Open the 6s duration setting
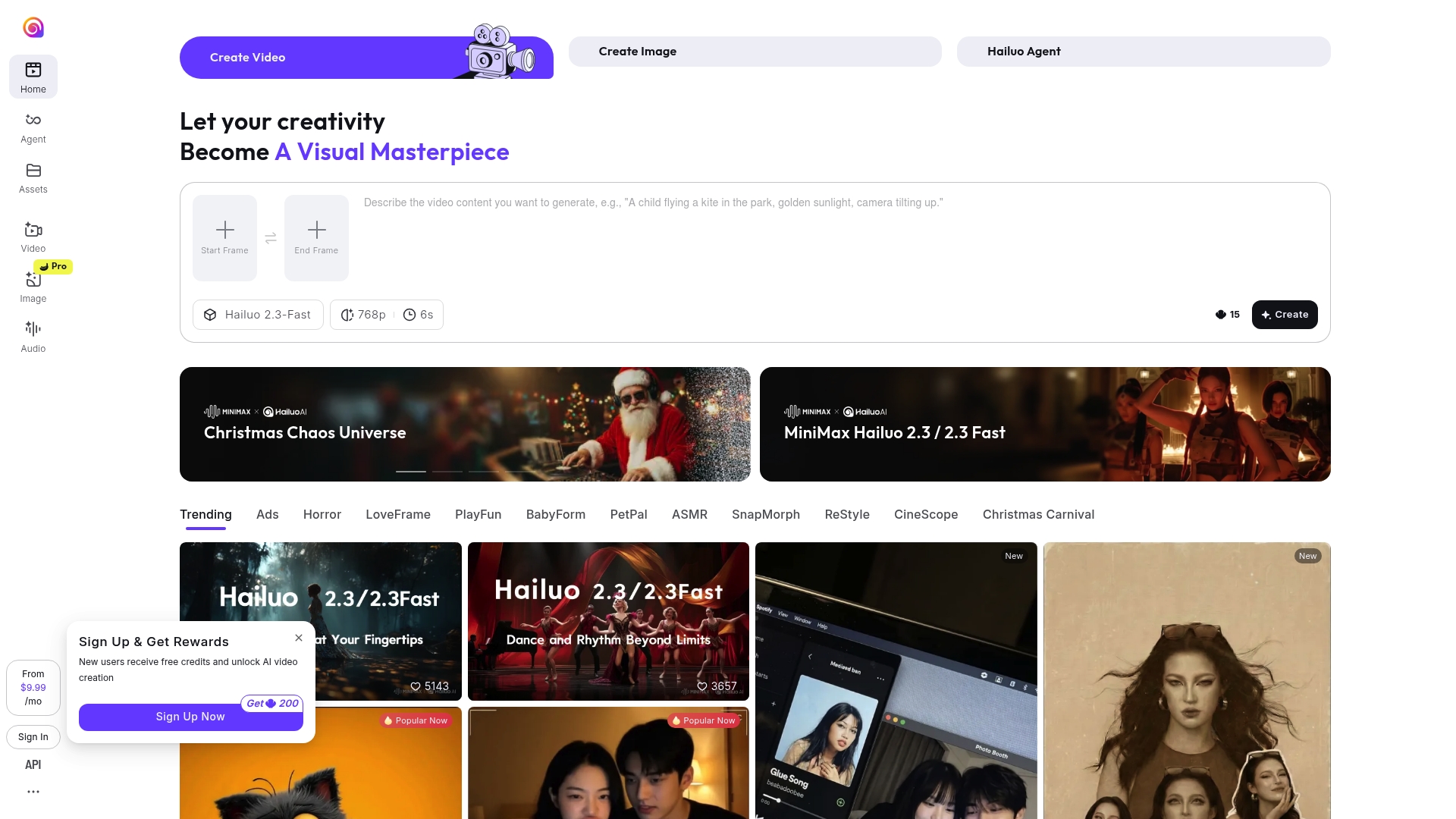Viewport: 1456px width, 819px height. [x=419, y=315]
